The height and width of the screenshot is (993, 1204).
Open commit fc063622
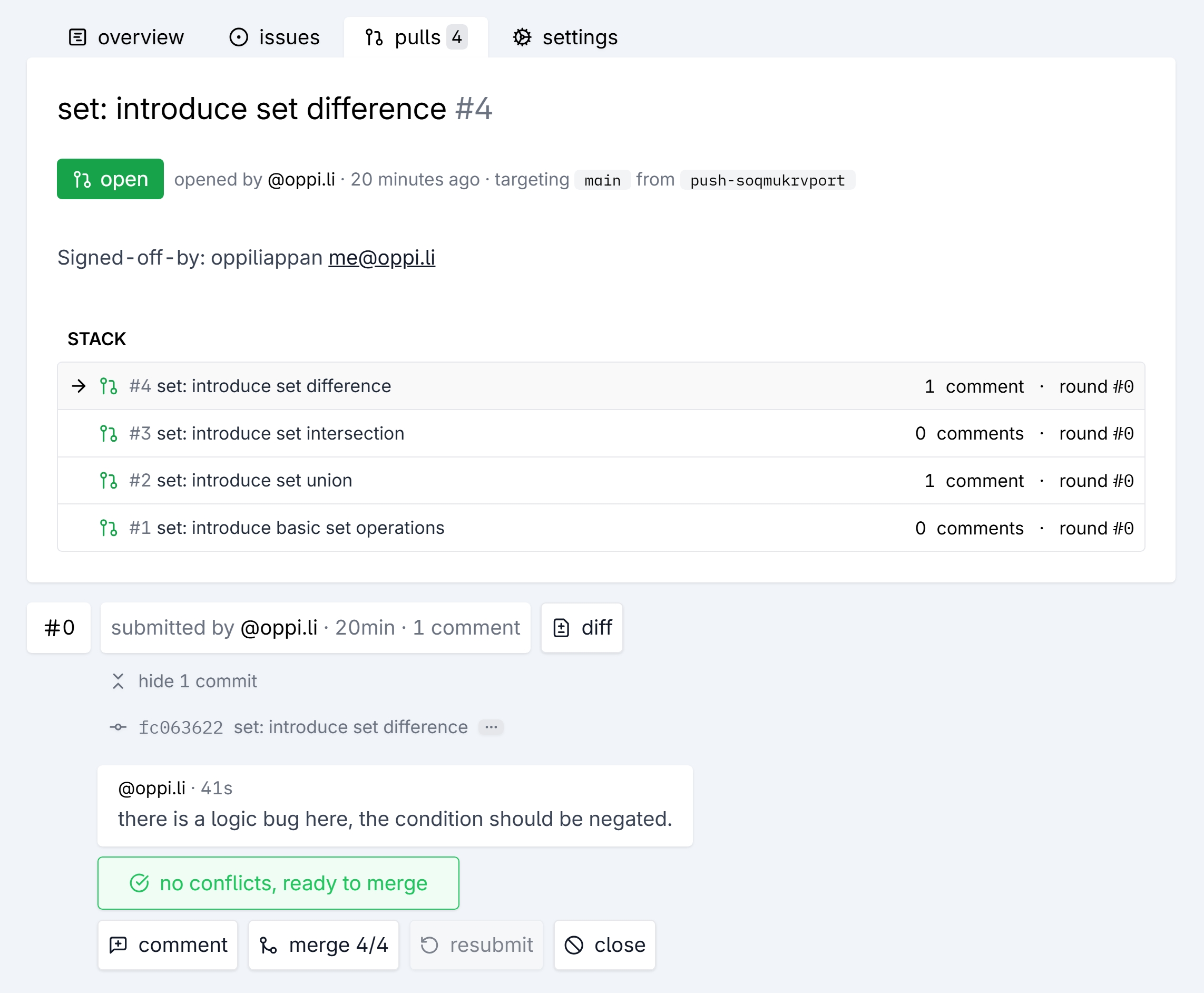pos(181,727)
